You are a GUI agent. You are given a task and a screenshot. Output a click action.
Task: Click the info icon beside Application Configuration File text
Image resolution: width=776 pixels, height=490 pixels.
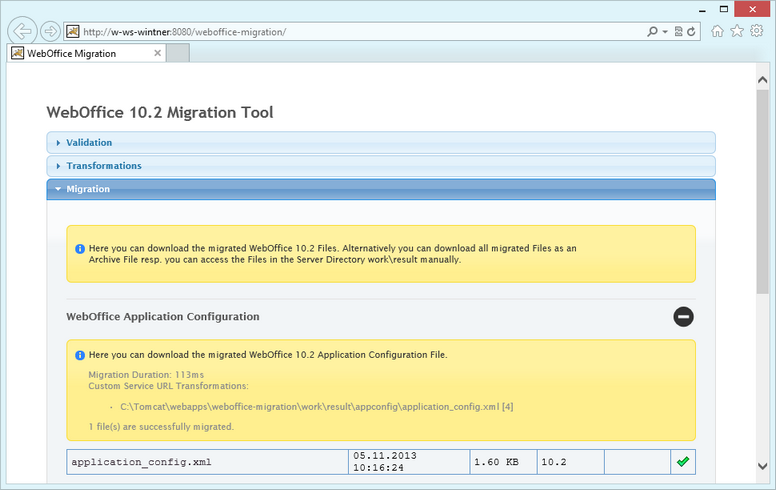[x=80, y=355]
